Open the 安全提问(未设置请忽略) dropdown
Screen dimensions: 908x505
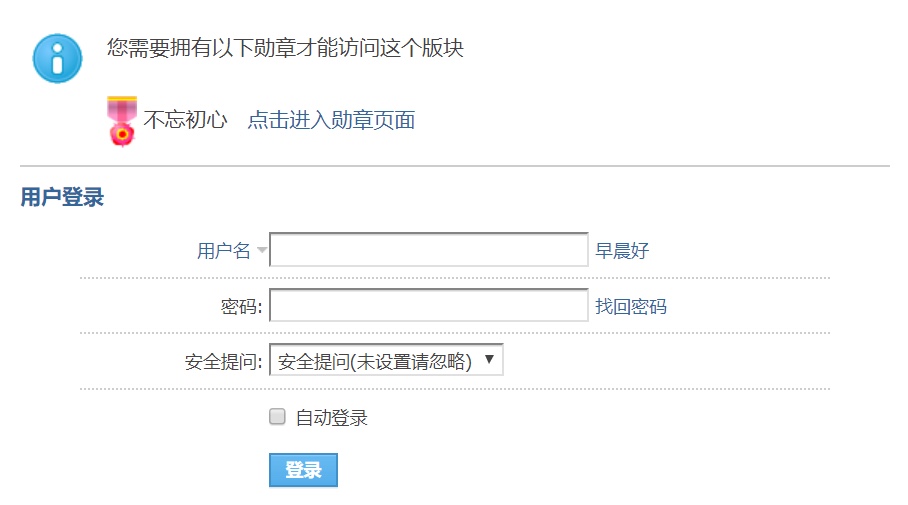coord(386,360)
